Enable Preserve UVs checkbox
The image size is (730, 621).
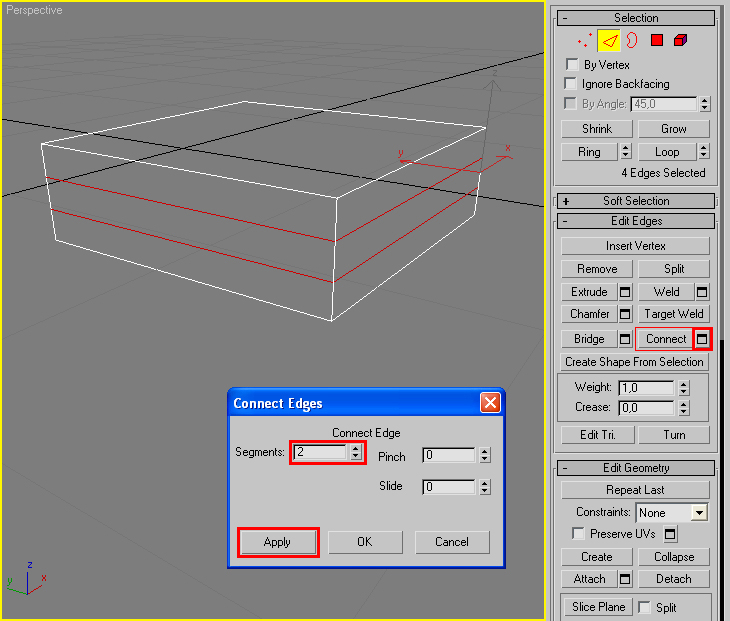coord(578,533)
